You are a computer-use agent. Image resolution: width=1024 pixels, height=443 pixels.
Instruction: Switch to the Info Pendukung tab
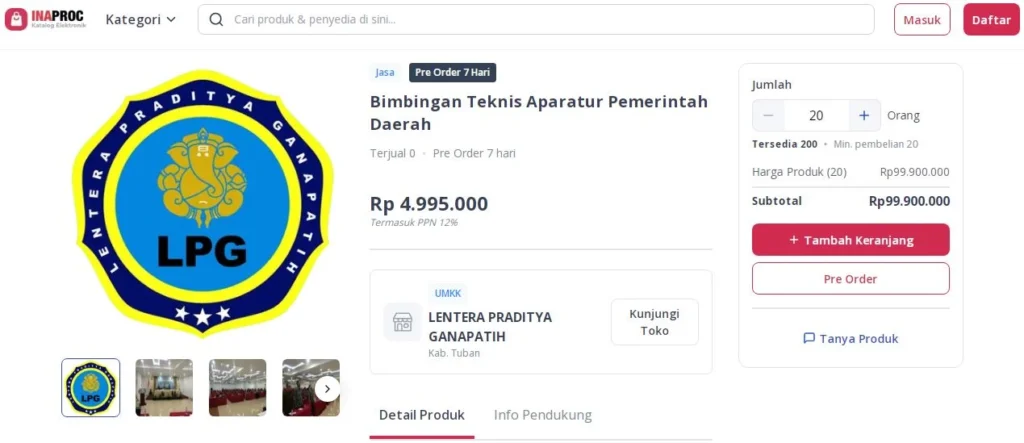(x=543, y=415)
